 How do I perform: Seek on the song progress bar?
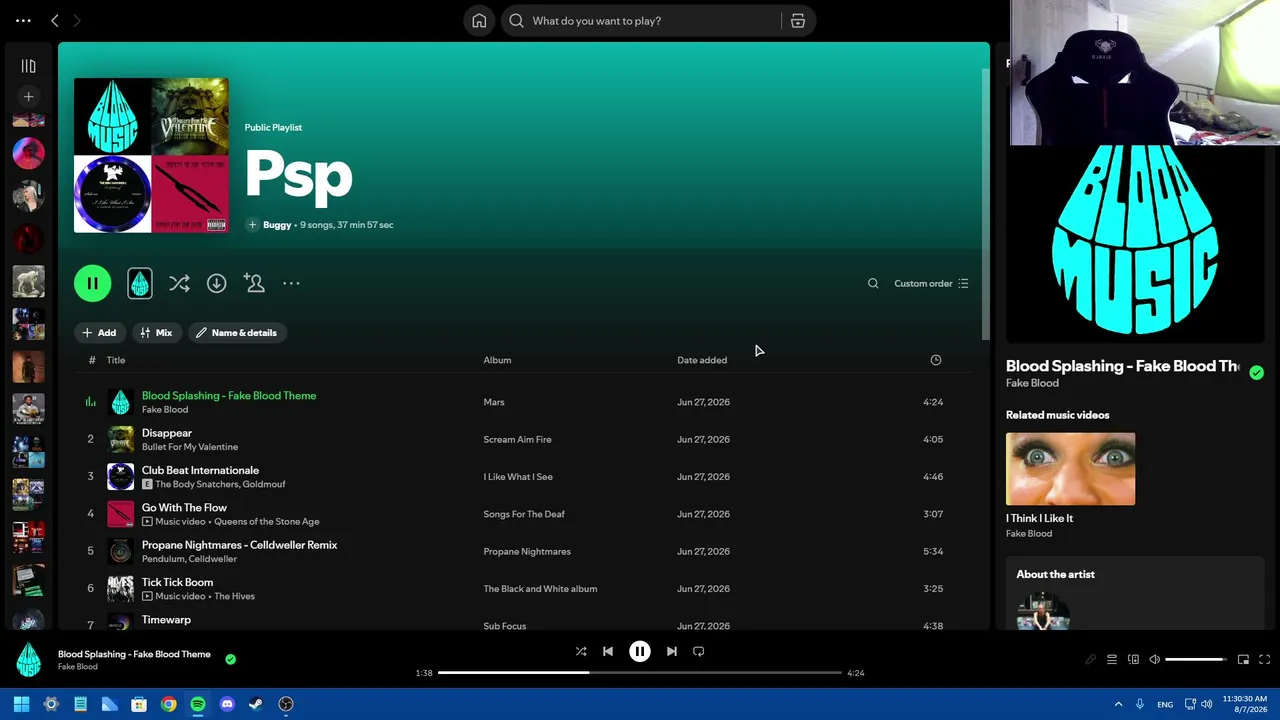pos(640,673)
